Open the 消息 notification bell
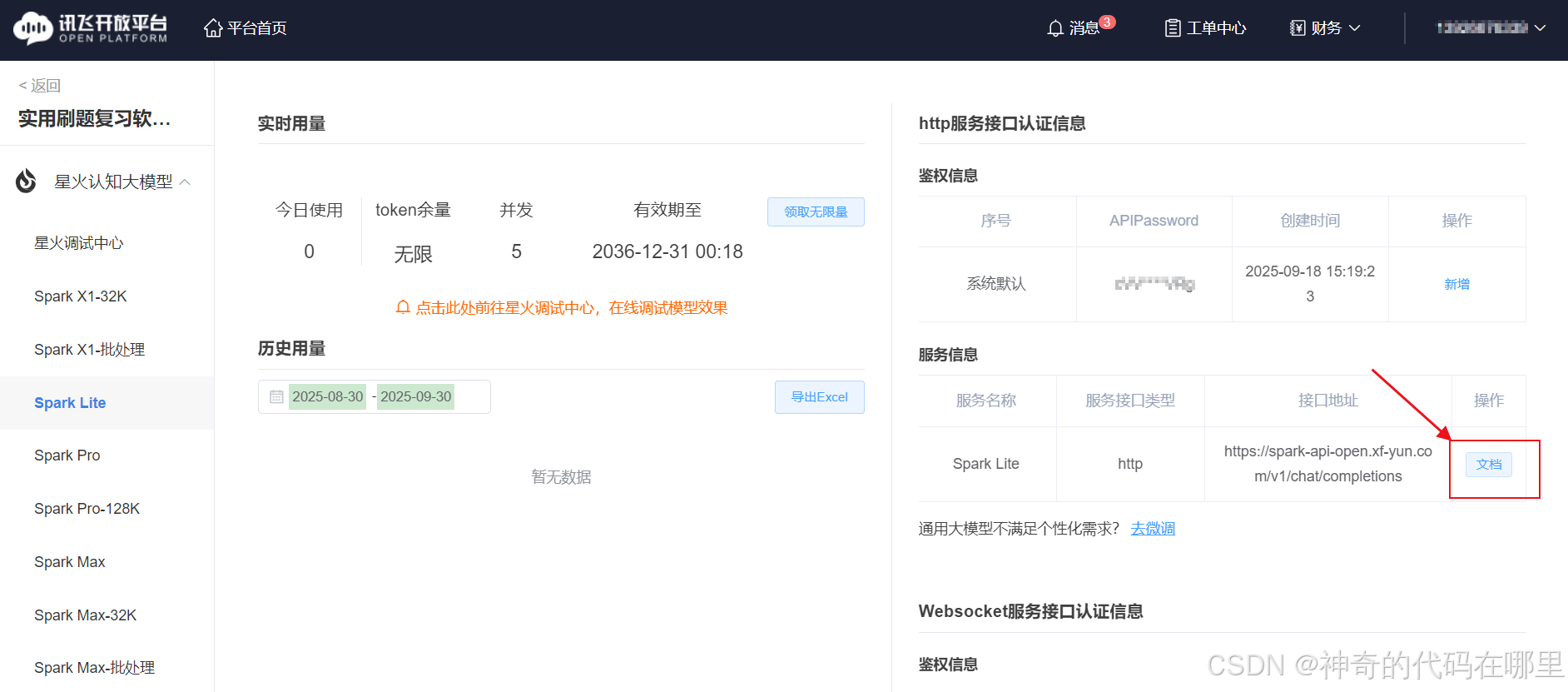 pyautogui.click(x=1055, y=28)
